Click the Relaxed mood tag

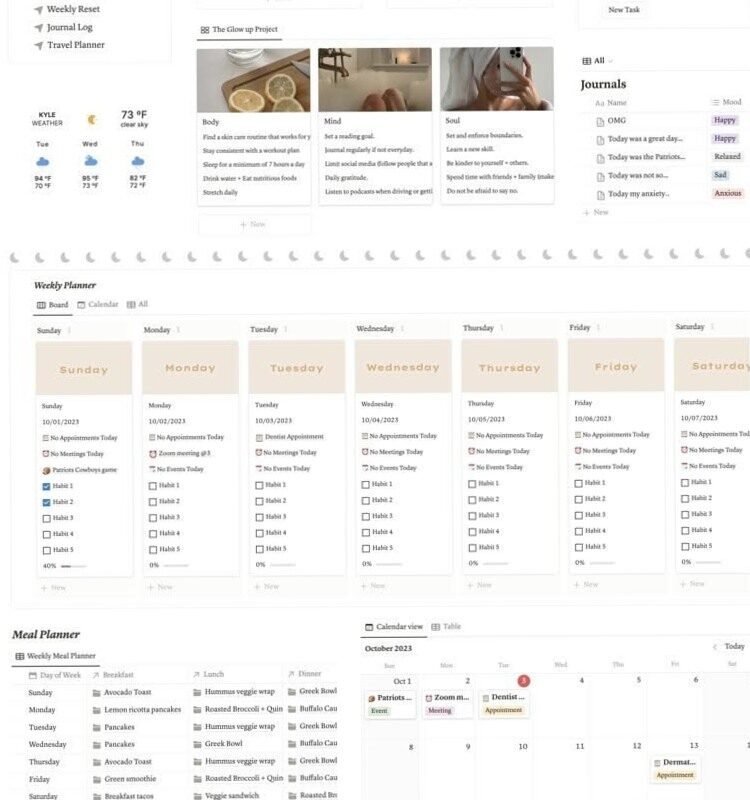[727, 157]
